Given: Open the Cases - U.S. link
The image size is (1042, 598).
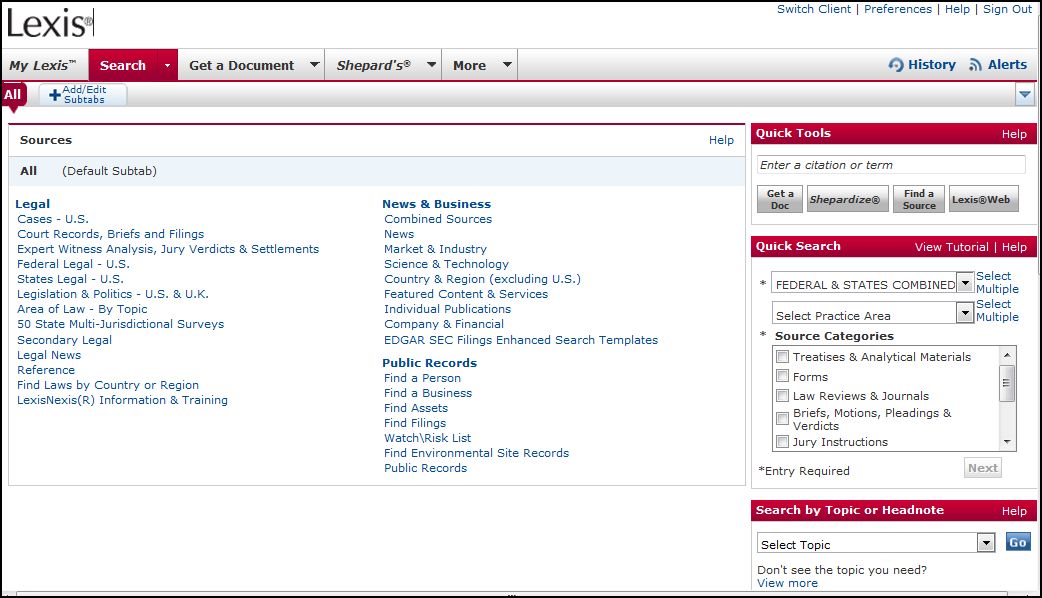Looking at the screenshot, I should click(x=53, y=219).
